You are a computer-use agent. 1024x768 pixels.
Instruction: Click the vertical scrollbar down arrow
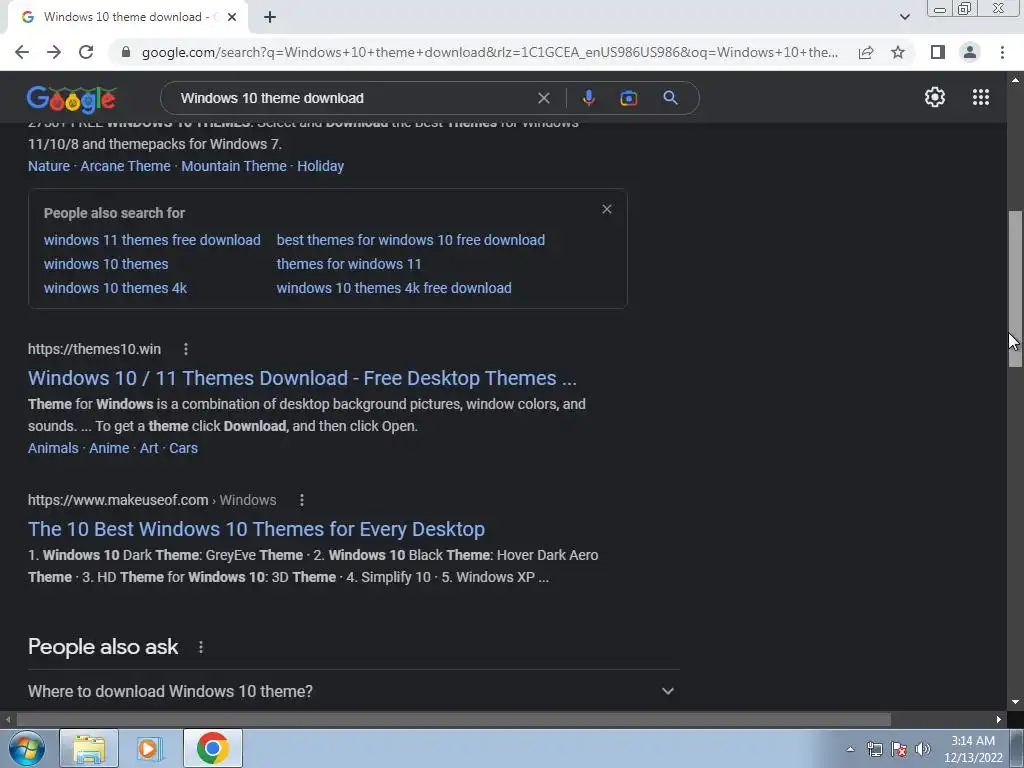[x=1015, y=702]
